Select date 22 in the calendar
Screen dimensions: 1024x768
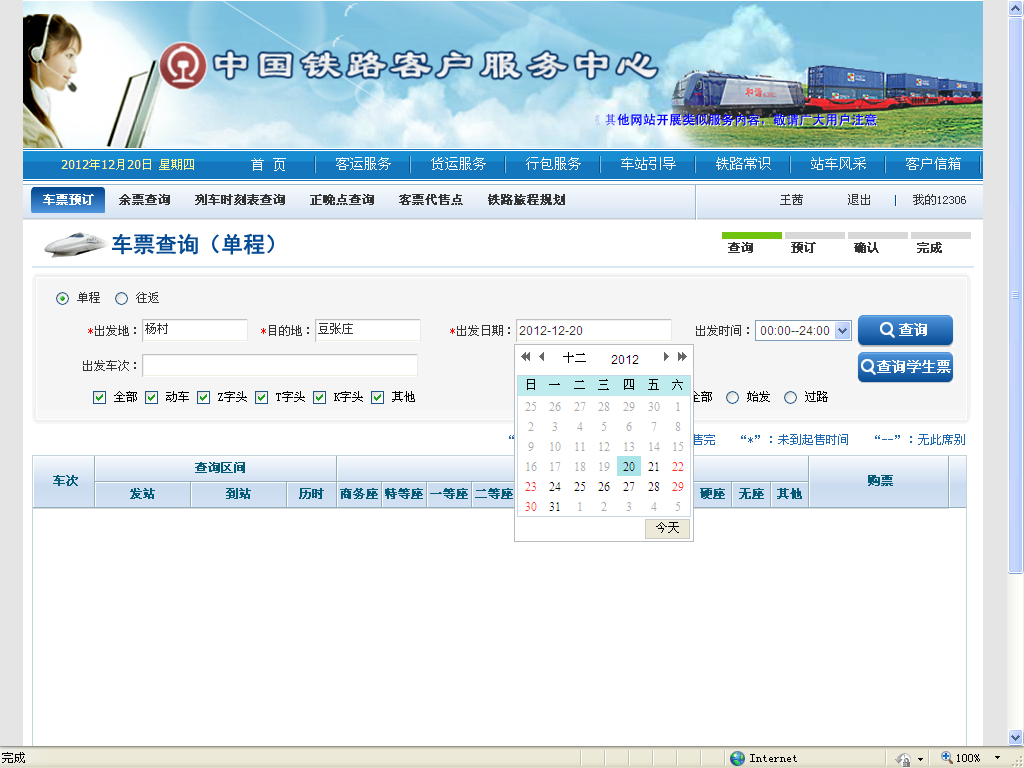pos(678,467)
